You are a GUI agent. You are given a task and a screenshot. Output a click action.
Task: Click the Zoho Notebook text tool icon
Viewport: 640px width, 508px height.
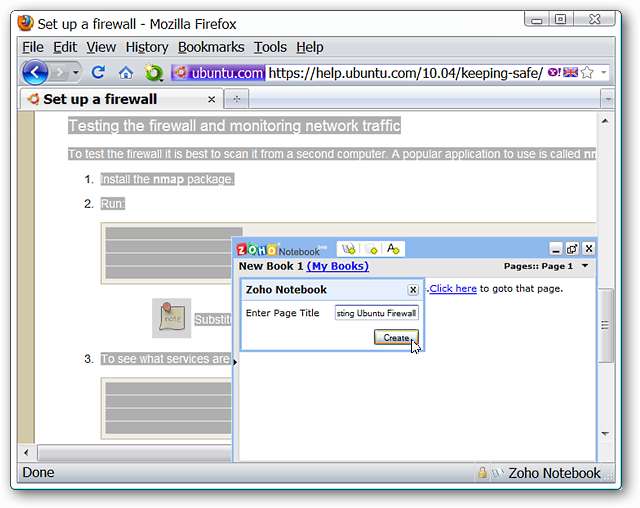click(393, 248)
